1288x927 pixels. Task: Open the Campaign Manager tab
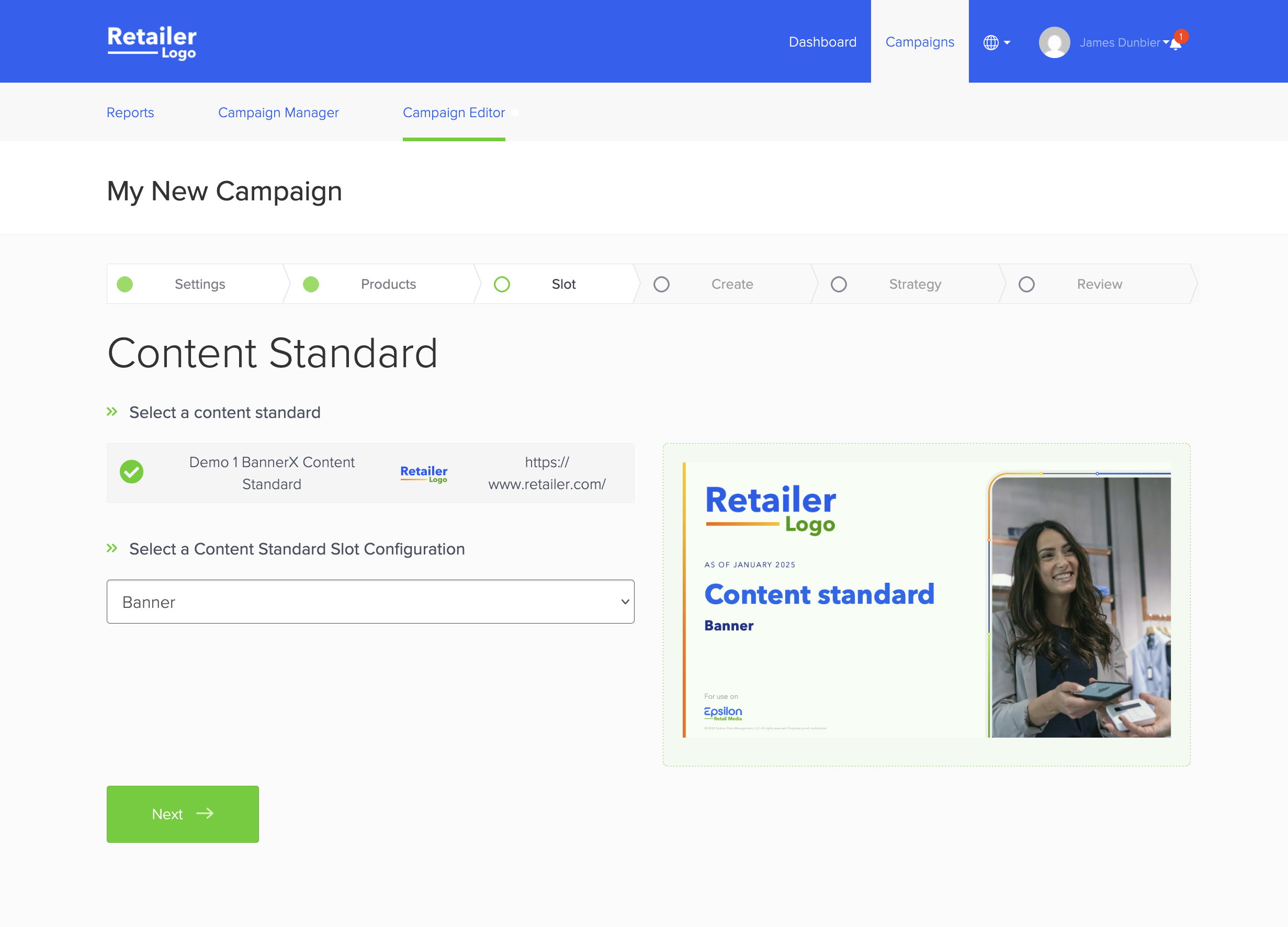pyautogui.click(x=278, y=112)
